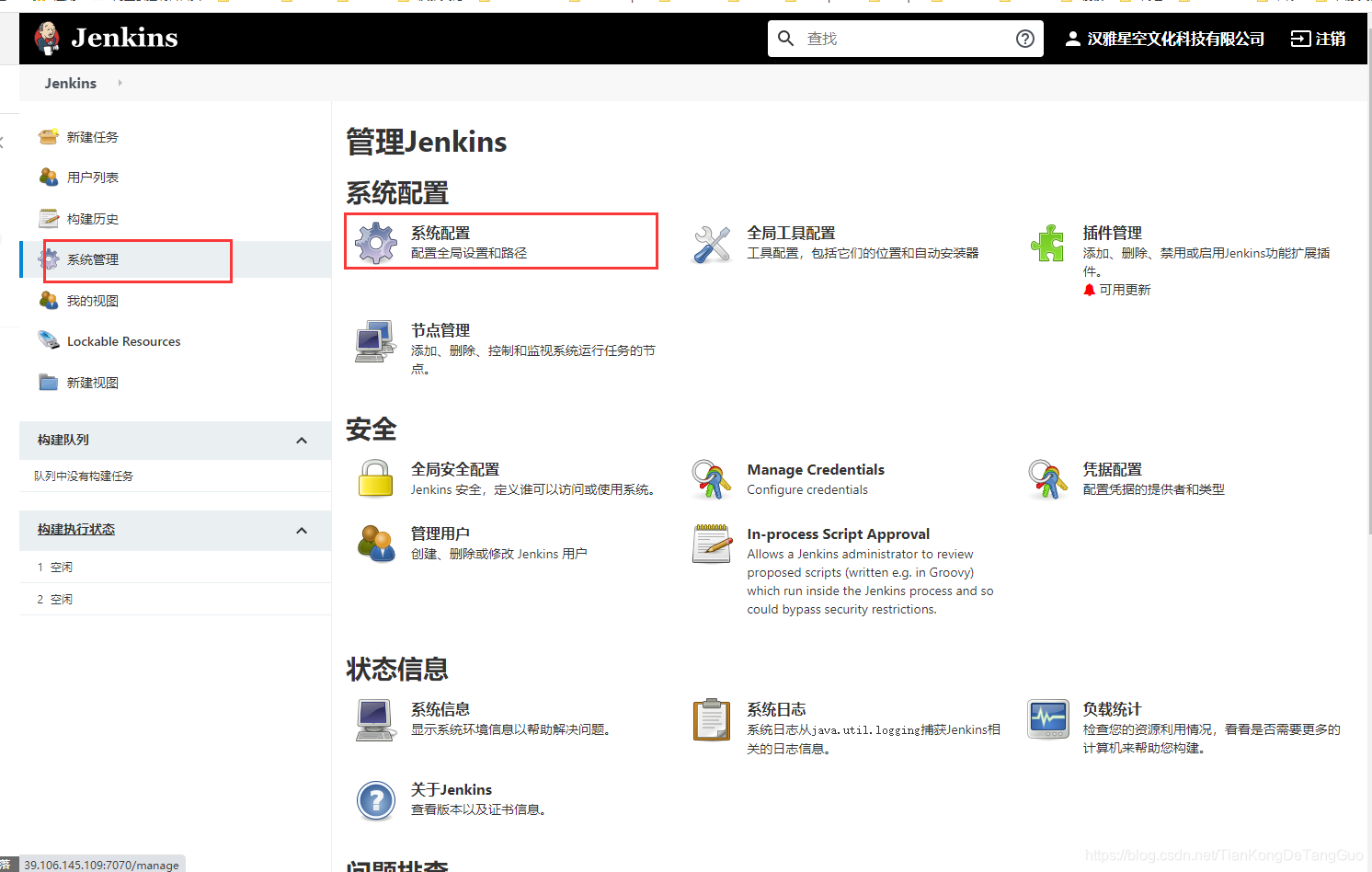The width and height of the screenshot is (1372, 872).
Task: Click the 系统日志 clipboard icon
Action: click(x=711, y=719)
